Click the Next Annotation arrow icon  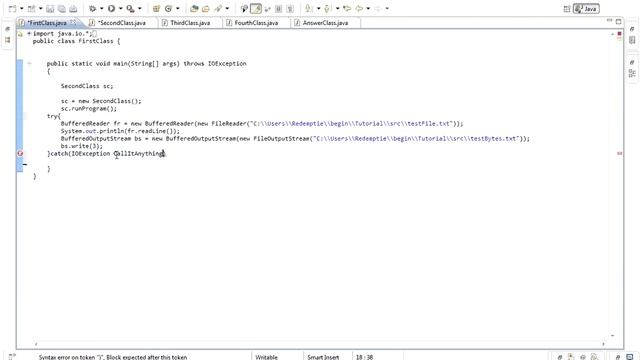tap(309, 9)
